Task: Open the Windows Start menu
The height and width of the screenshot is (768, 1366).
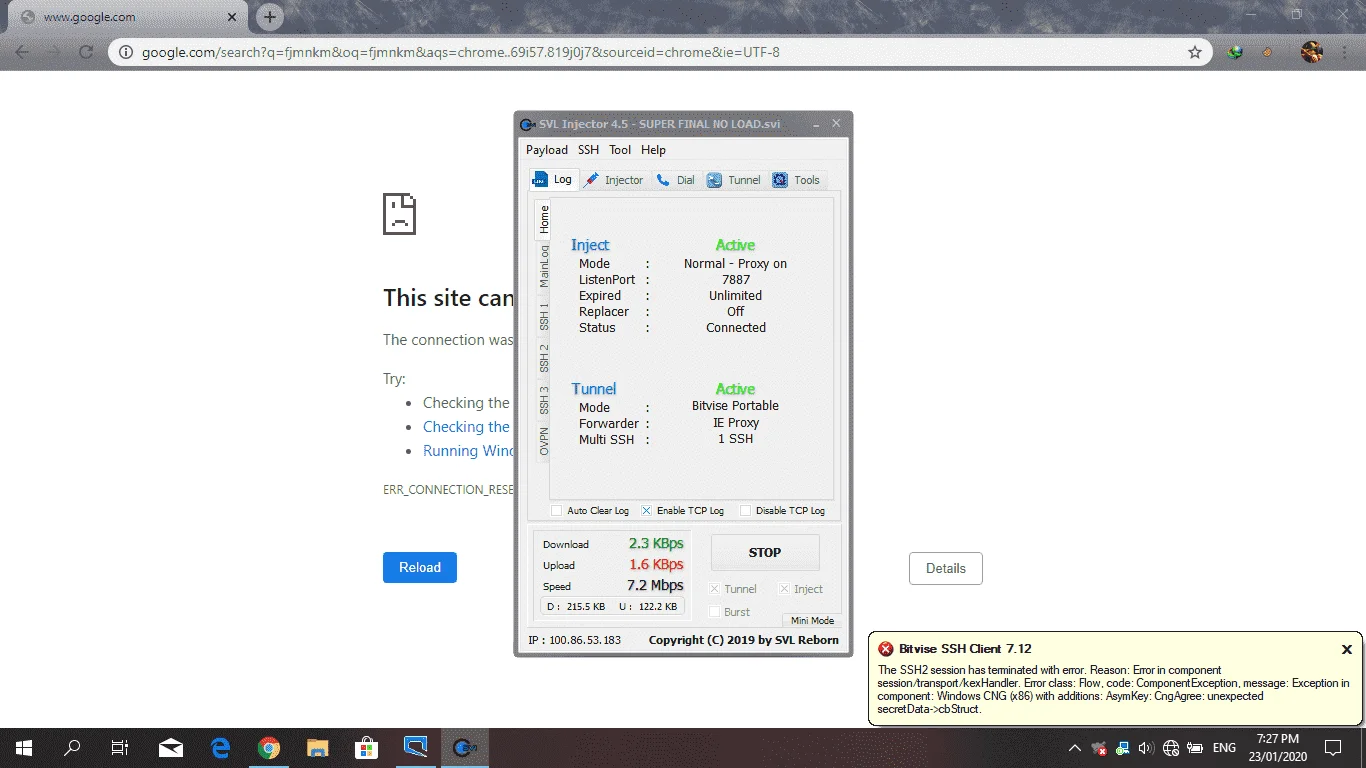Action: pos(24,747)
